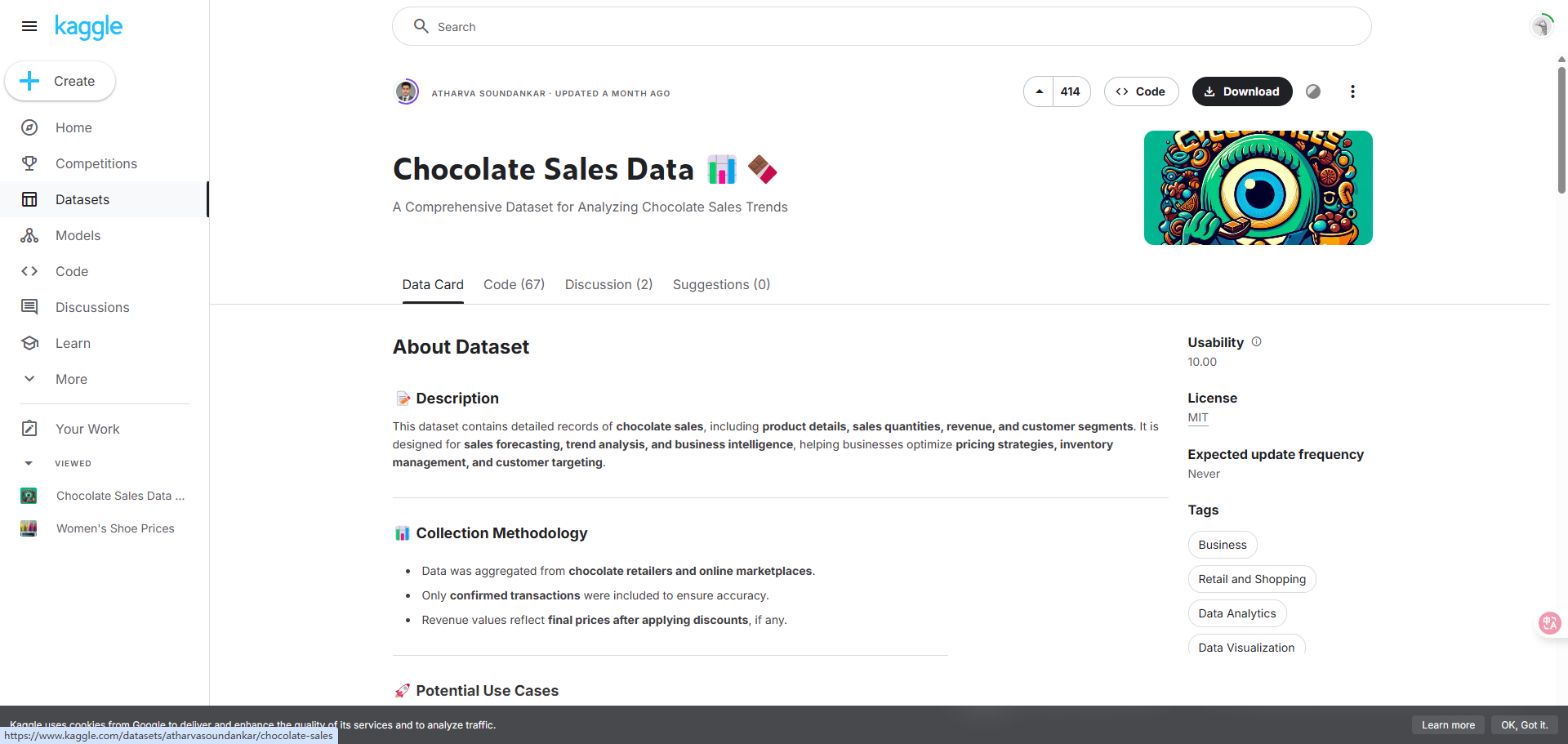This screenshot has height=744, width=1568.
Task: Toggle the dark theme circle button
Action: coord(1313,91)
